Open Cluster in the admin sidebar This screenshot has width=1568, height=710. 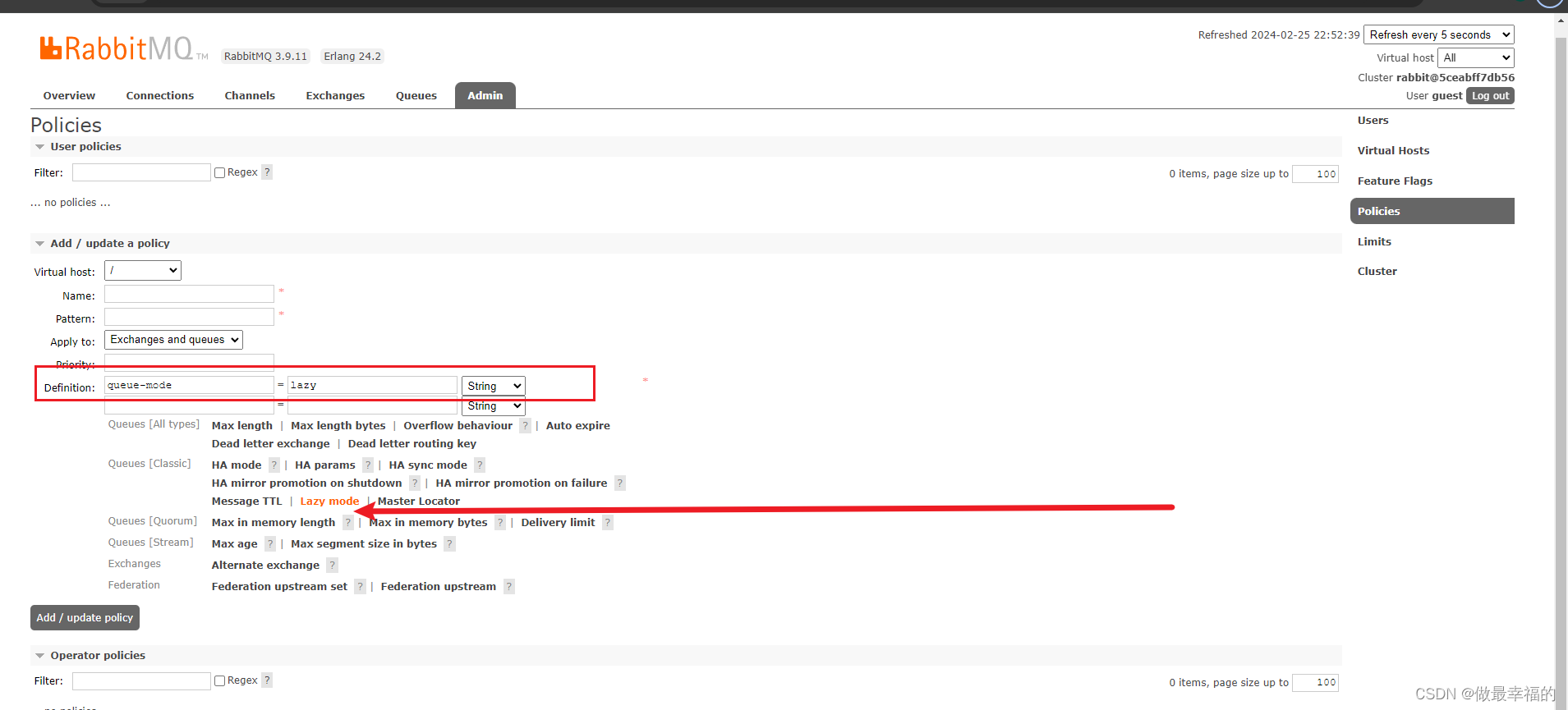[x=1377, y=272]
